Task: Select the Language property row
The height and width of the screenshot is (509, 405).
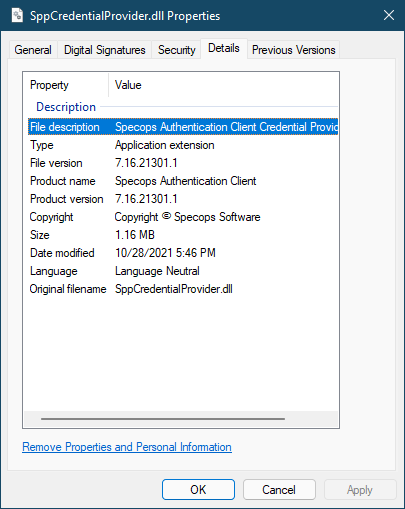Action: coord(183,271)
